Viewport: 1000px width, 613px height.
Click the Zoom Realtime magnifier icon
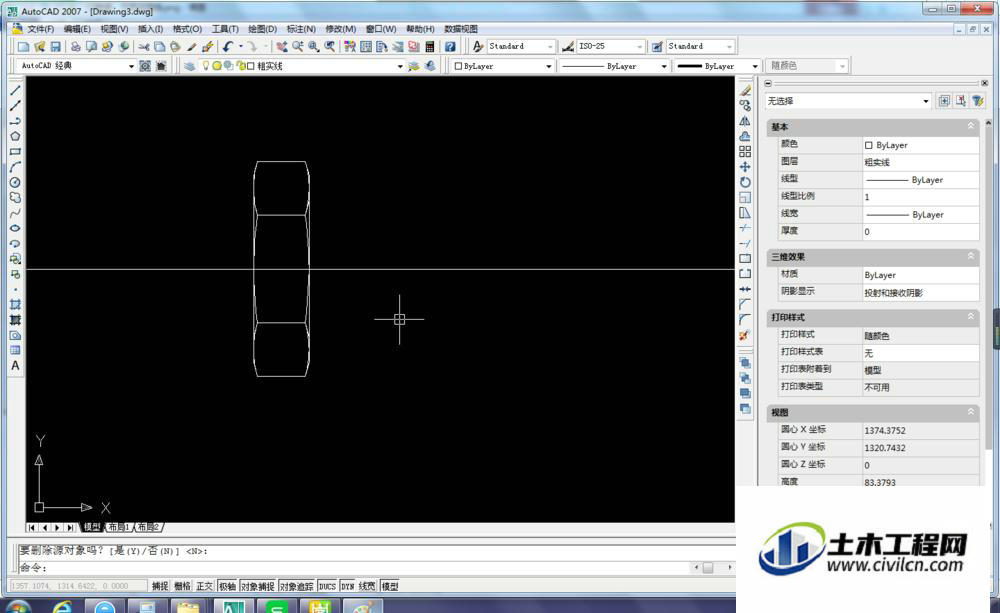tap(298, 47)
